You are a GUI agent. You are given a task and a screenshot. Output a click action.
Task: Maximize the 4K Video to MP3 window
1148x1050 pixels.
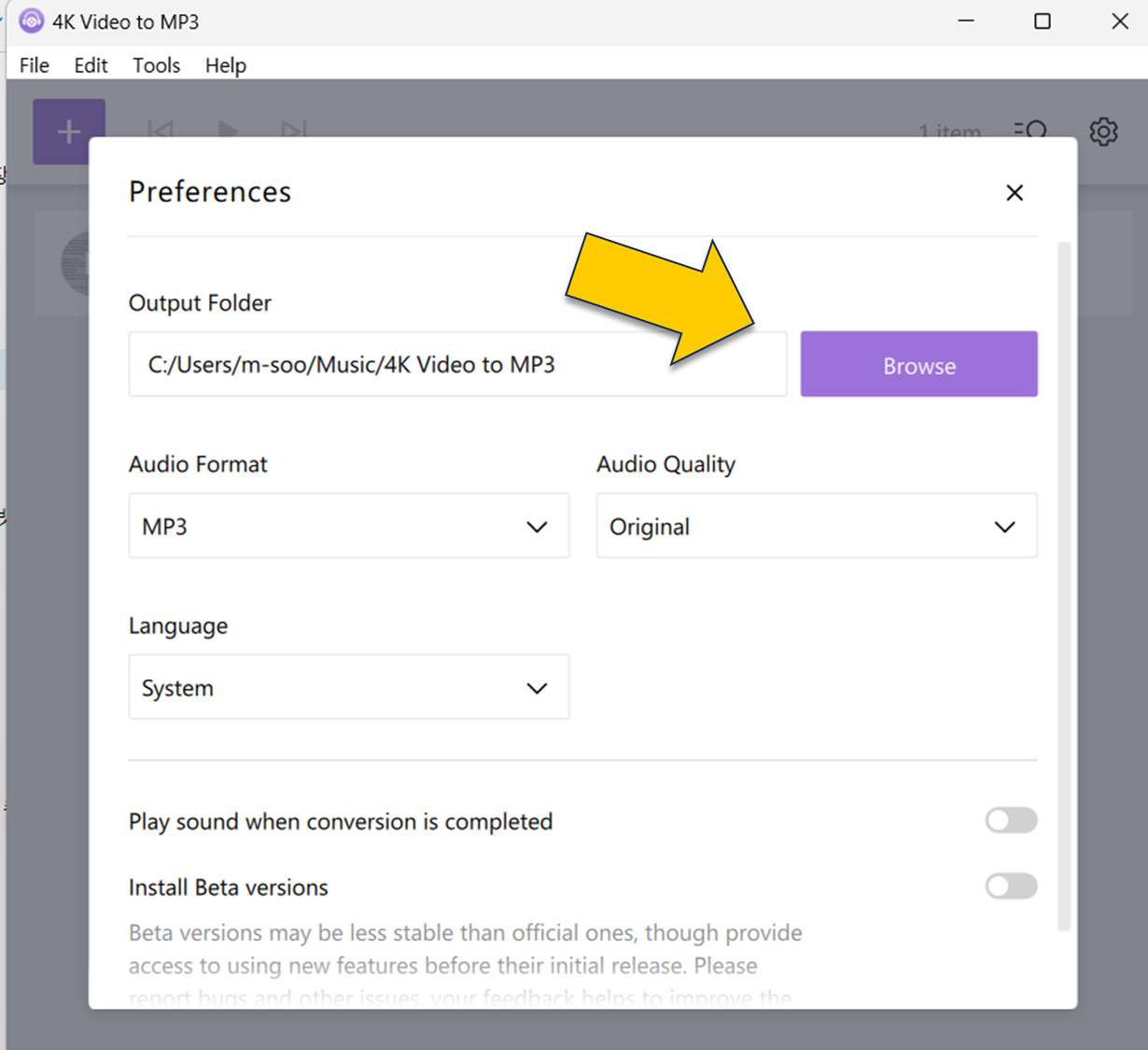pyautogui.click(x=1043, y=21)
